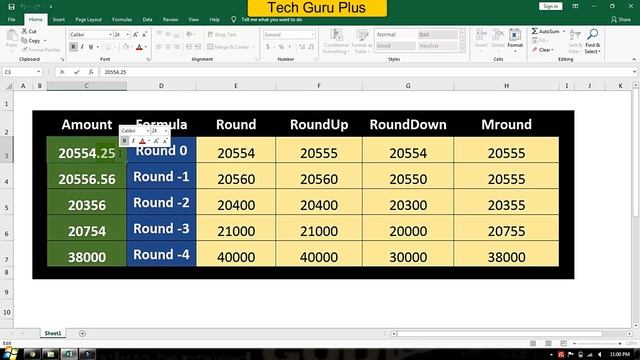Switch to the Page Layout tab

point(88,20)
